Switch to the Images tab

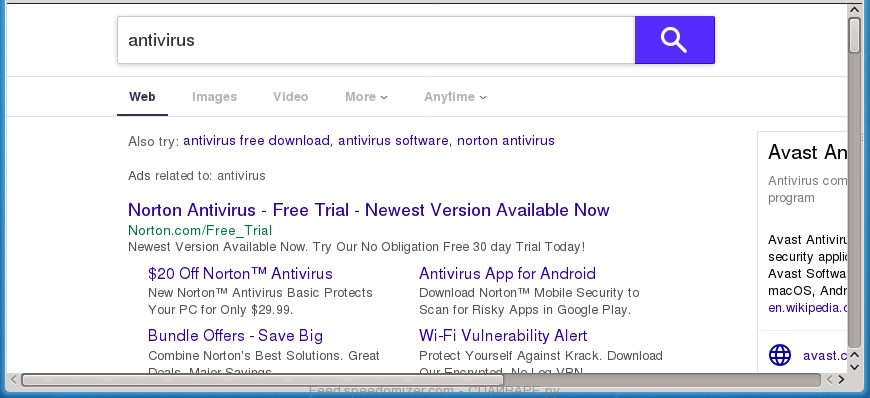point(214,97)
